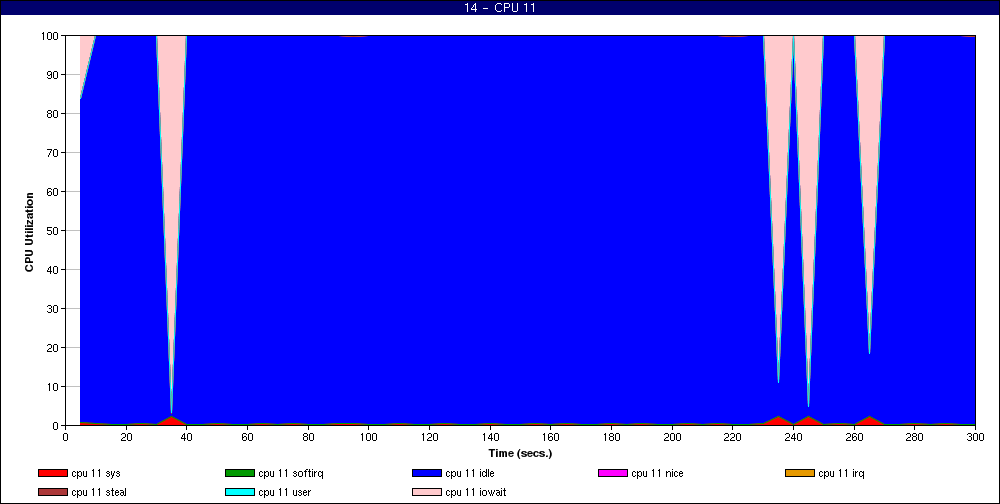Viewport: 1000px width, 504px height.
Task: Click the 'cpu 11 steal' legend label
Action: pos(99,493)
